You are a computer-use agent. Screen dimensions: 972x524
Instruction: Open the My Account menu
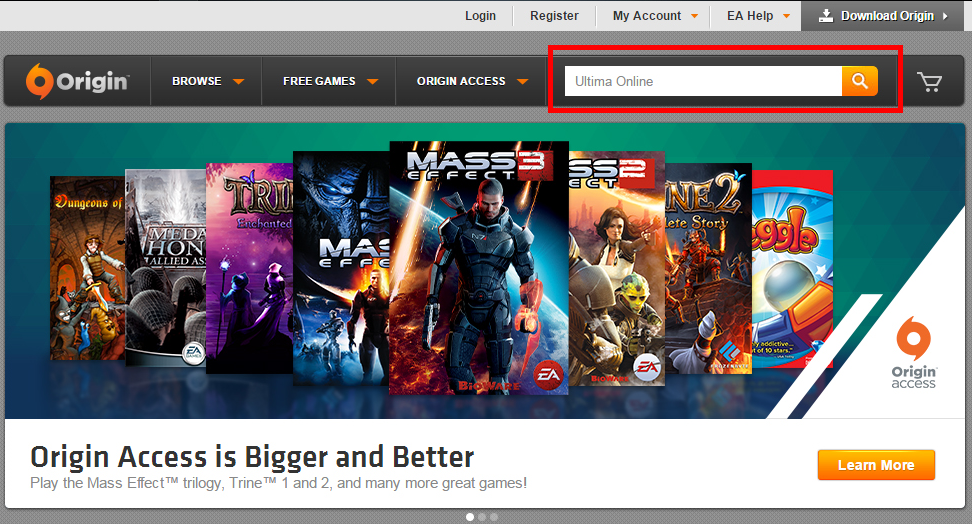point(647,16)
